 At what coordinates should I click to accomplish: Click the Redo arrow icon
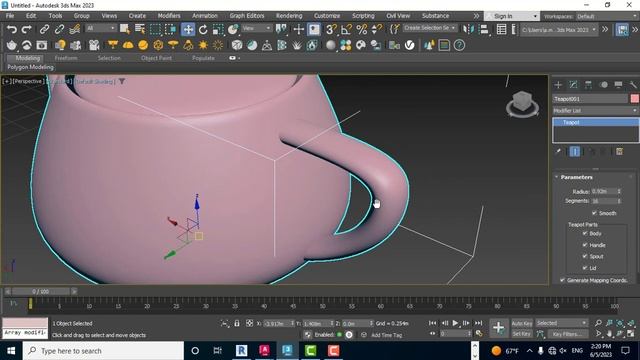(x=27, y=29)
